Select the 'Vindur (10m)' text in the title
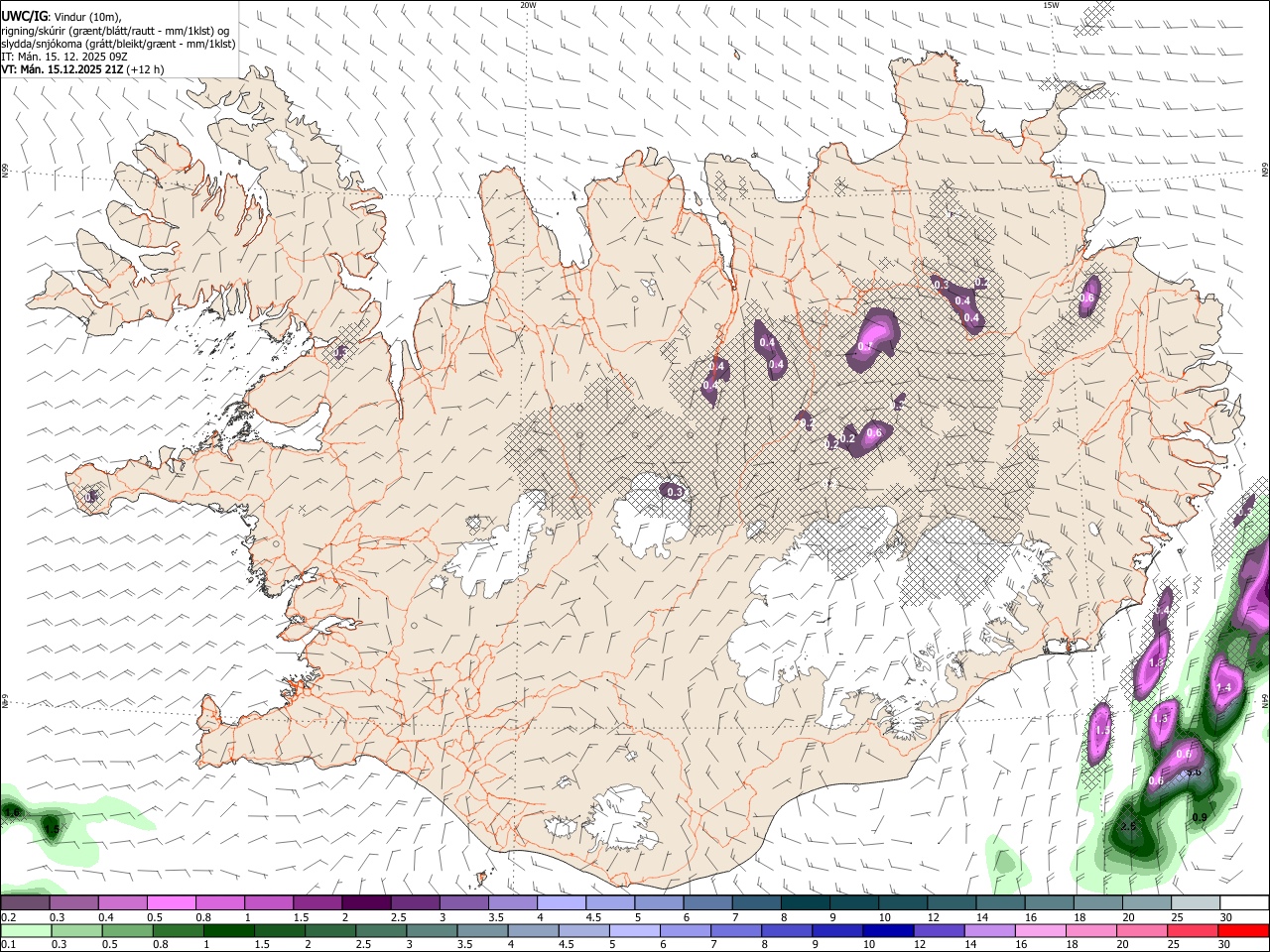The image size is (1270, 952). click(x=87, y=16)
